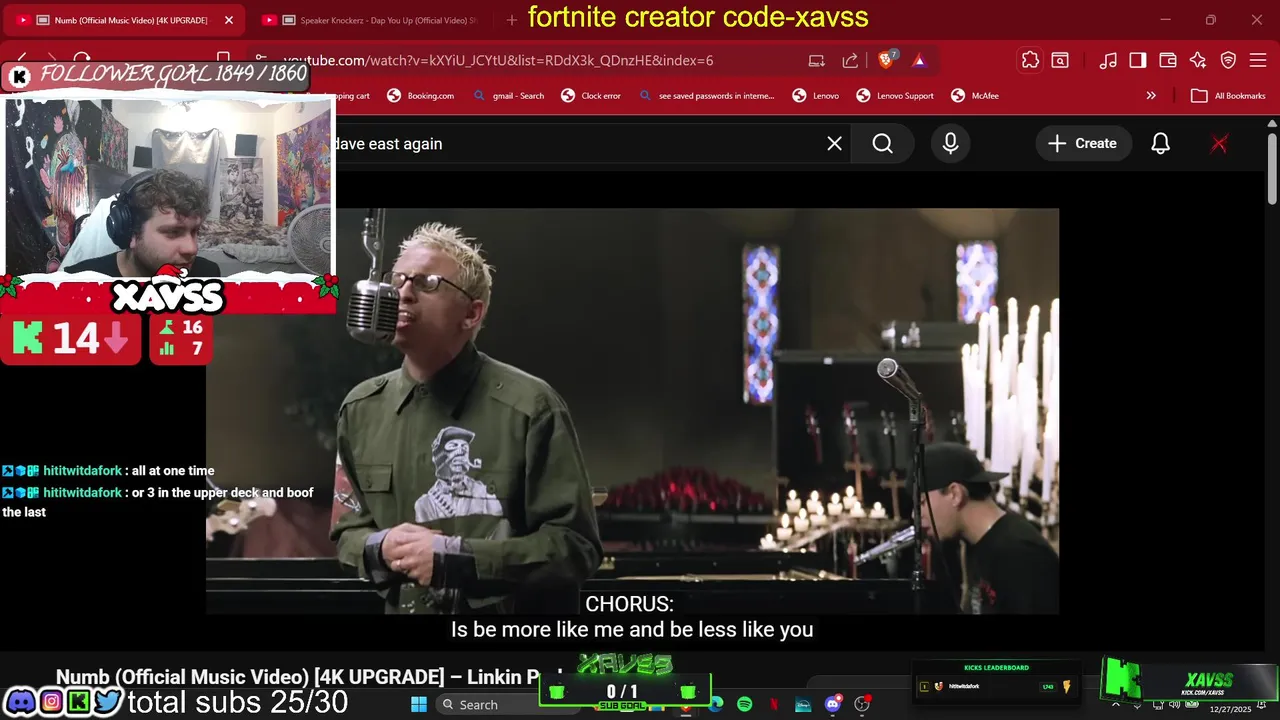Click the install app icon in address bar
This screenshot has width=1280, height=720.
pyautogui.click(x=817, y=60)
